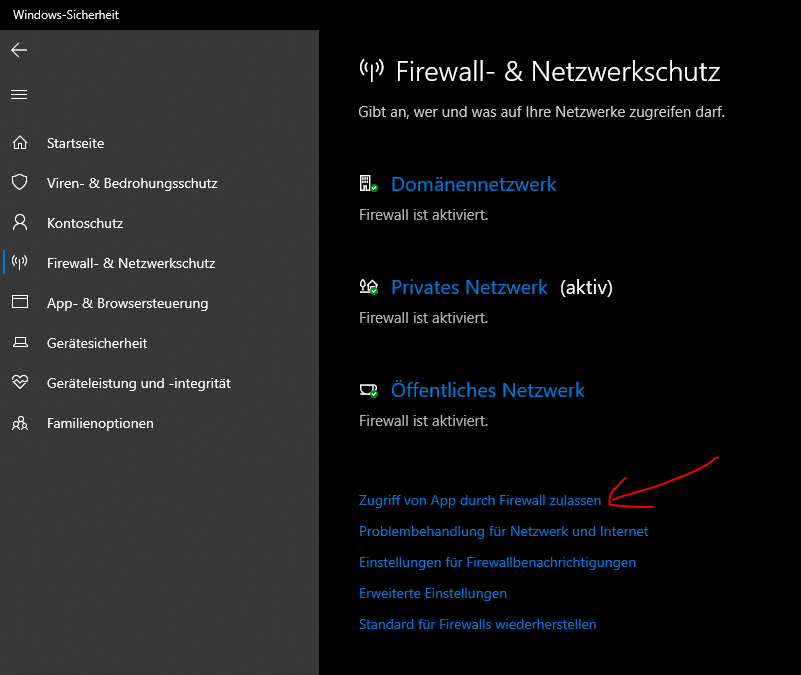Click the back arrow icon
The height and width of the screenshot is (675, 801).
[x=19, y=50]
